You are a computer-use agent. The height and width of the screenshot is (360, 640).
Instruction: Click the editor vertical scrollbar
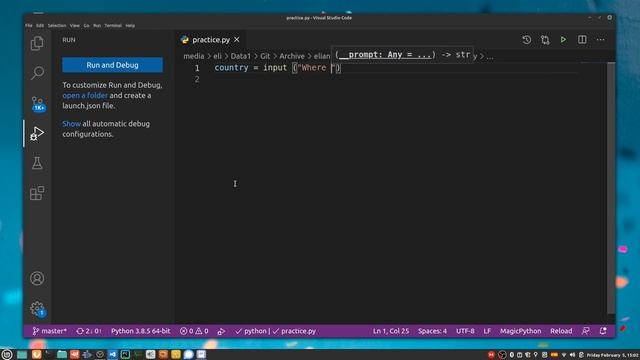pos(611,188)
